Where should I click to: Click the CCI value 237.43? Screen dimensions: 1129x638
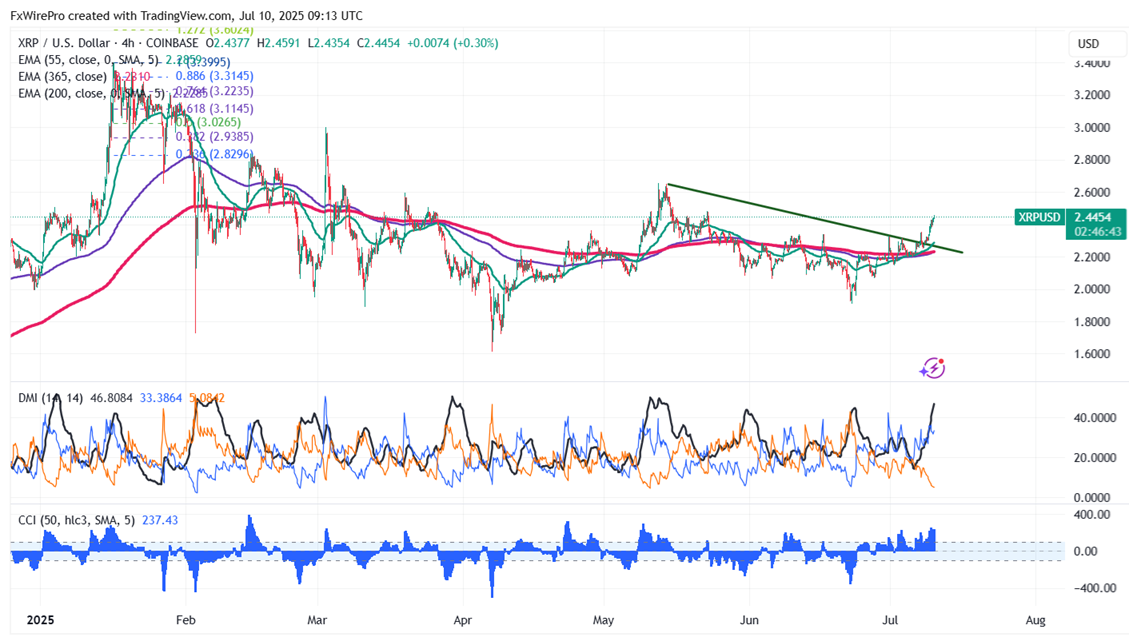pos(159,520)
